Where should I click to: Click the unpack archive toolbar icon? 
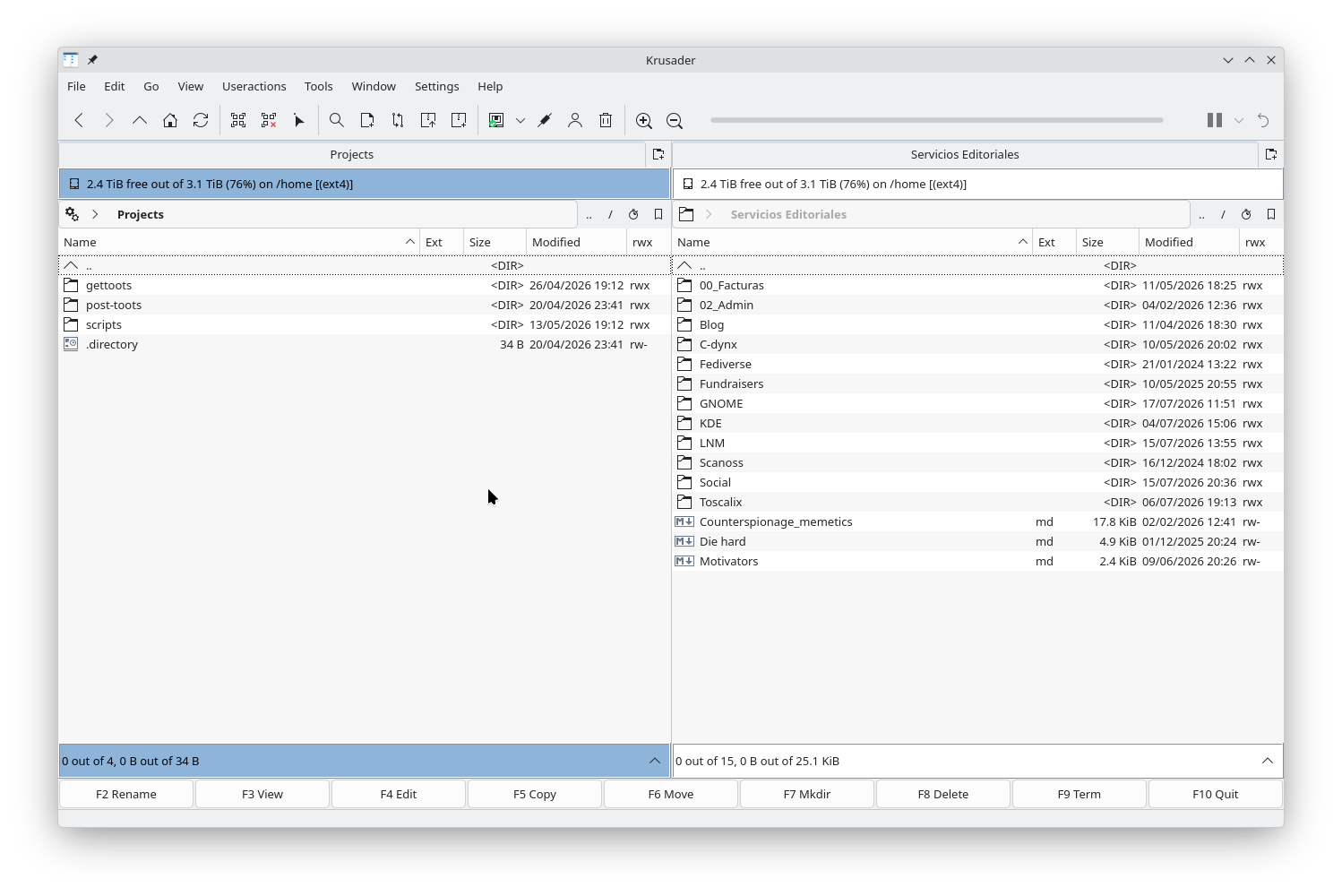click(x=428, y=120)
